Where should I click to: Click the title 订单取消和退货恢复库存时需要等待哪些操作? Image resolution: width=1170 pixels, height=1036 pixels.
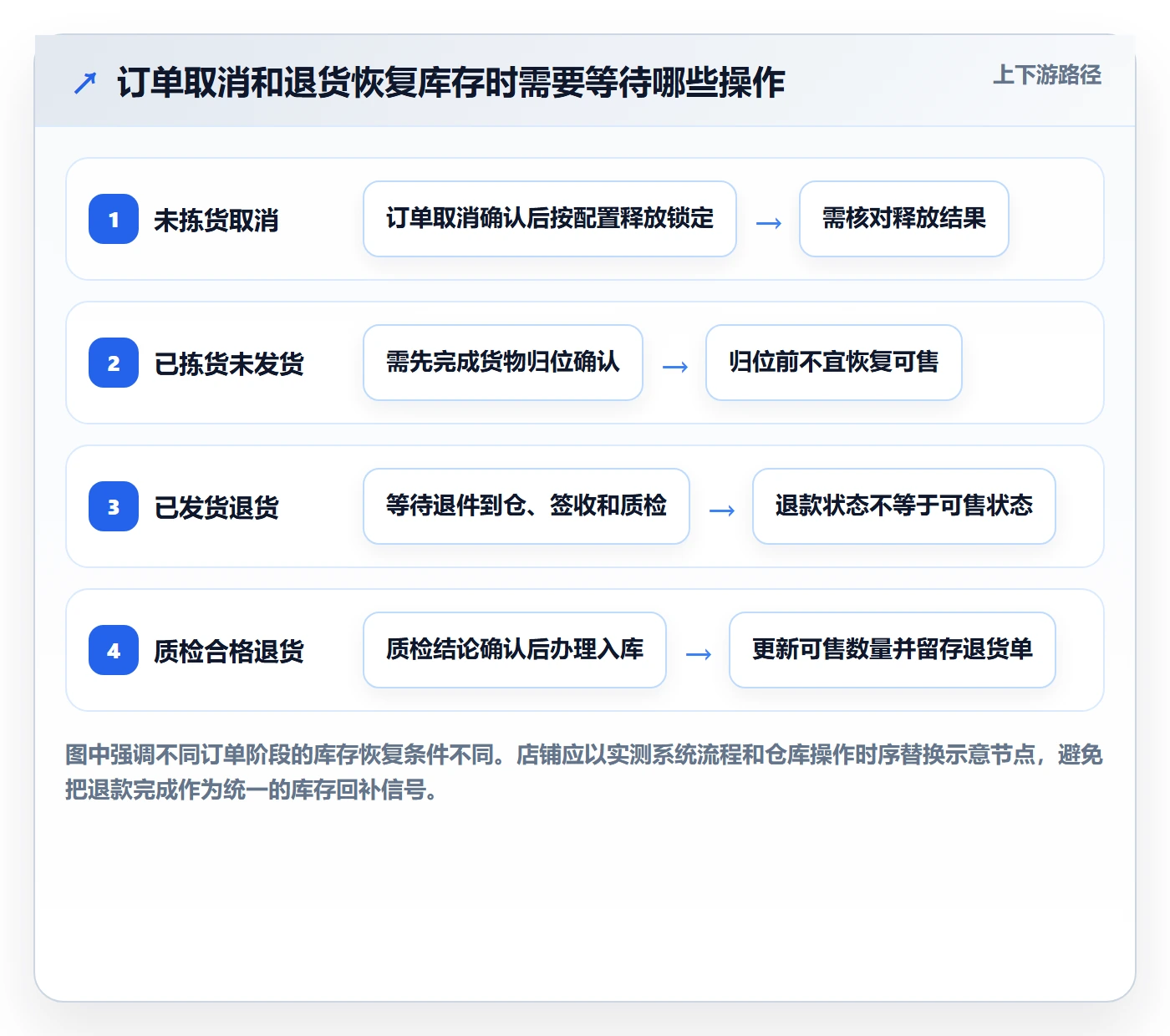tap(451, 83)
